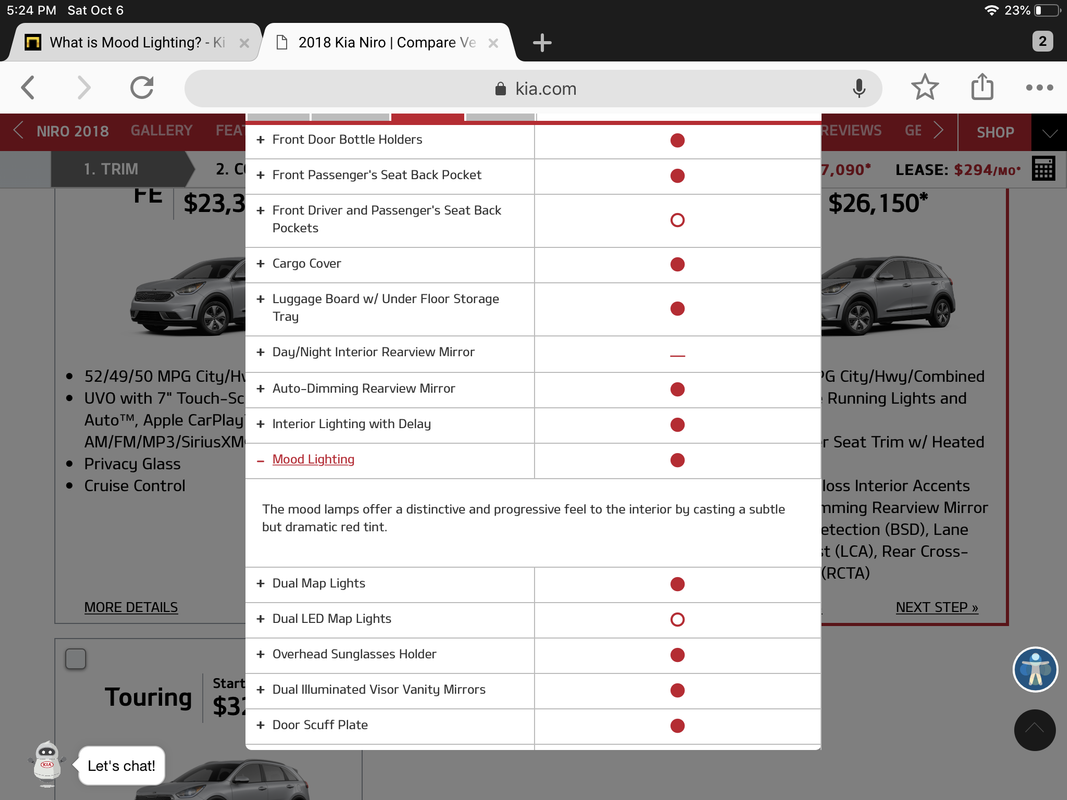Tap the kia.com address bar

point(533,88)
